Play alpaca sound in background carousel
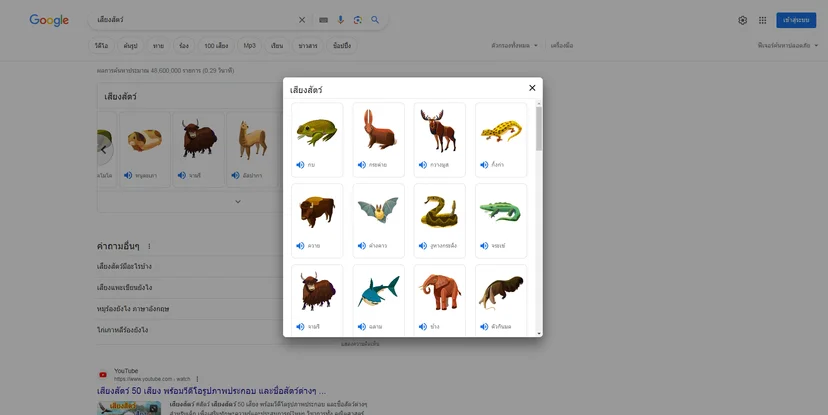The image size is (828, 415). [236, 175]
